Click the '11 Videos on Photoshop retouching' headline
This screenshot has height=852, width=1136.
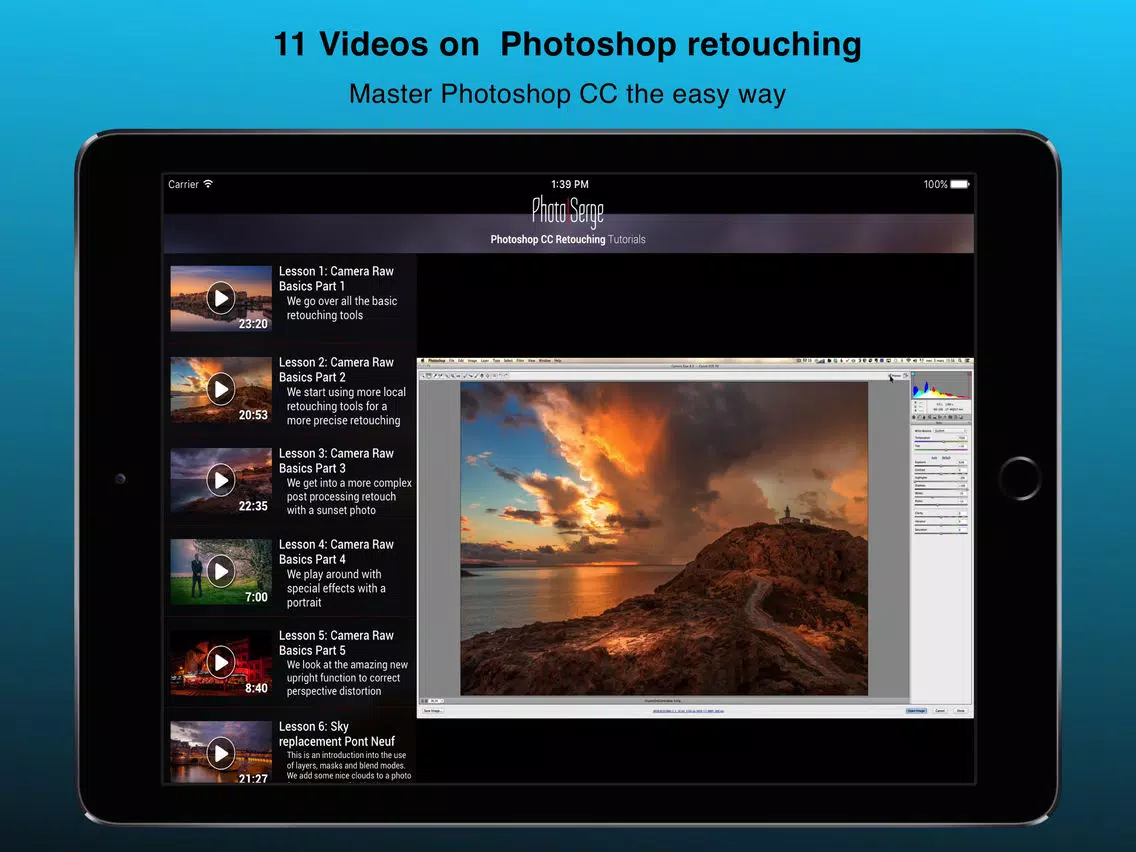click(x=568, y=44)
